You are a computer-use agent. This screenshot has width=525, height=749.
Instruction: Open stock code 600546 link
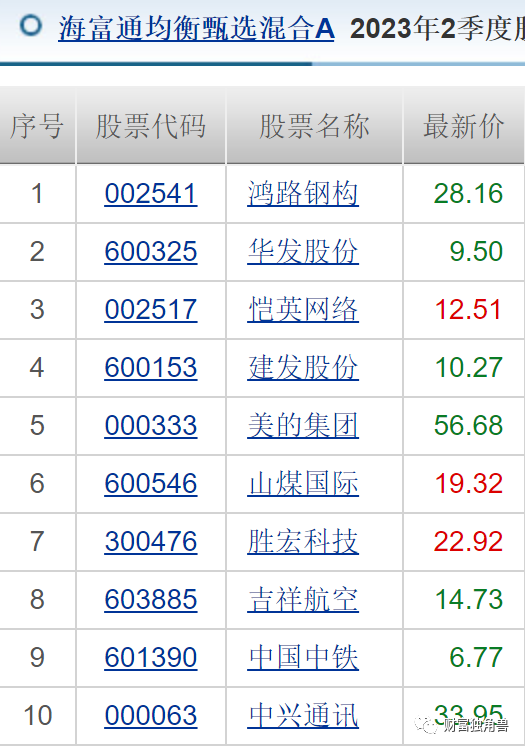[151, 483]
